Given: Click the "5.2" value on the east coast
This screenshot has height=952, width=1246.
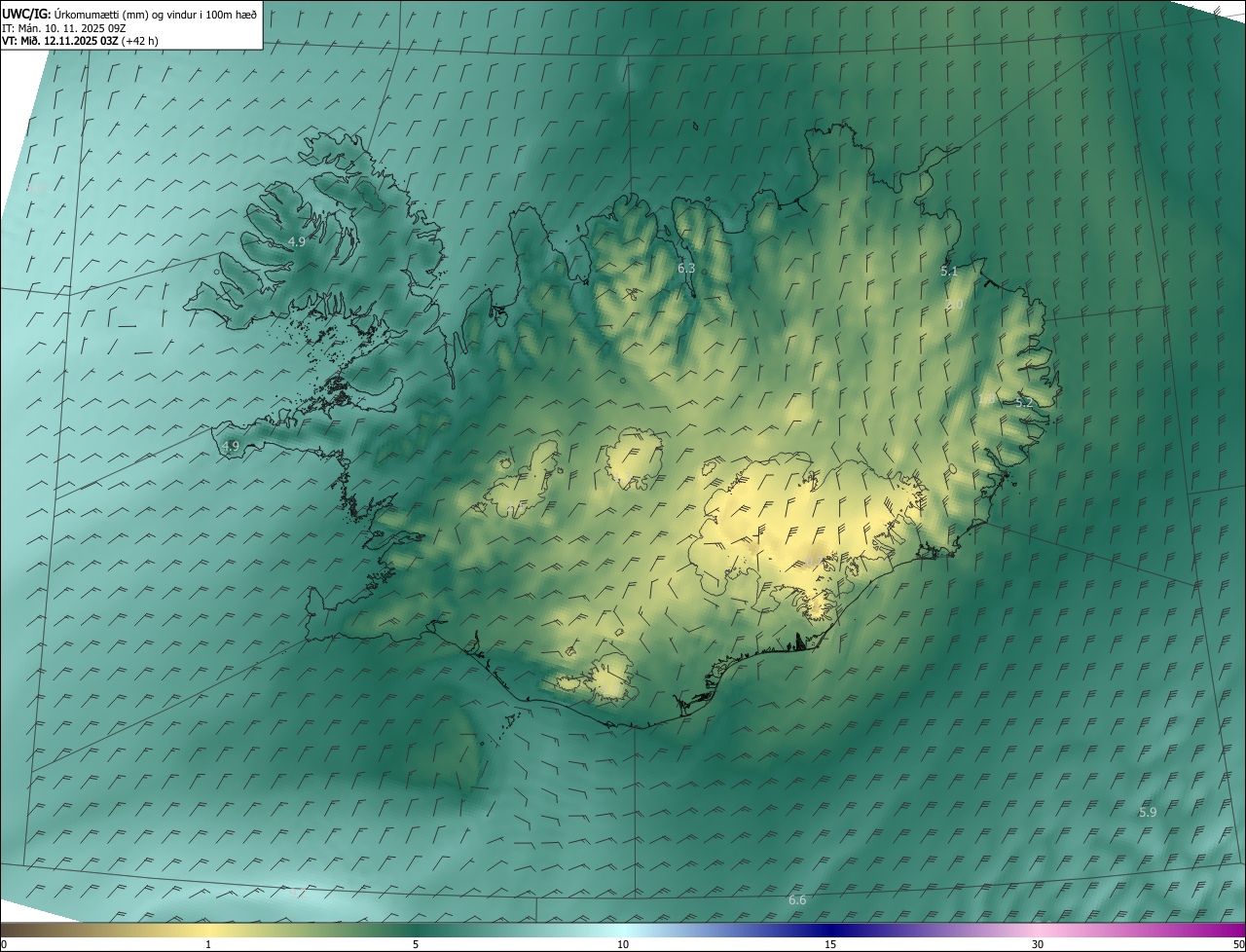Looking at the screenshot, I should [1024, 402].
